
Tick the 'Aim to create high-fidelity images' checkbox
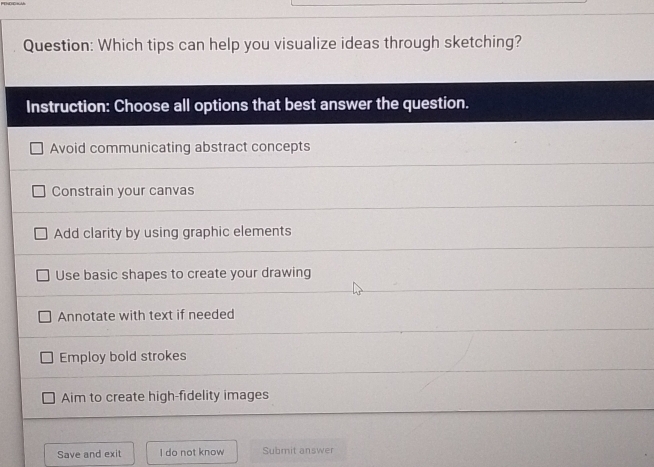(48, 397)
